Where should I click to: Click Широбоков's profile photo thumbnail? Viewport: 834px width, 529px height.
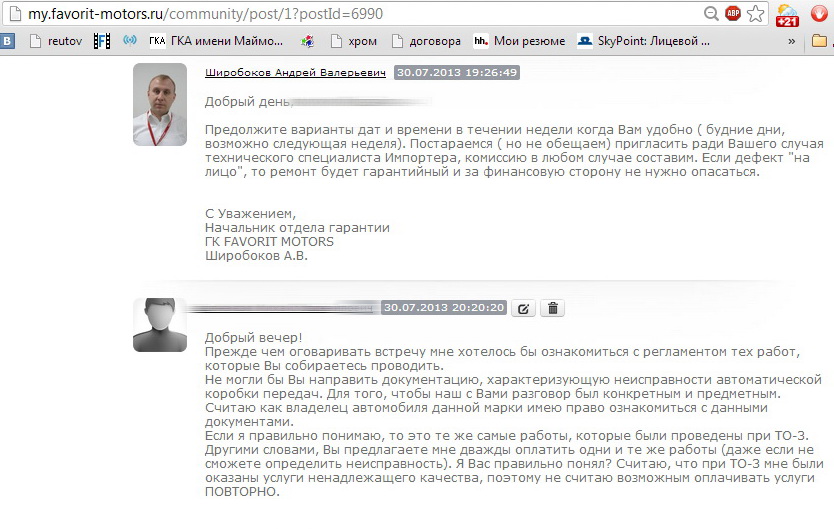pyautogui.click(x=160, y=104)
